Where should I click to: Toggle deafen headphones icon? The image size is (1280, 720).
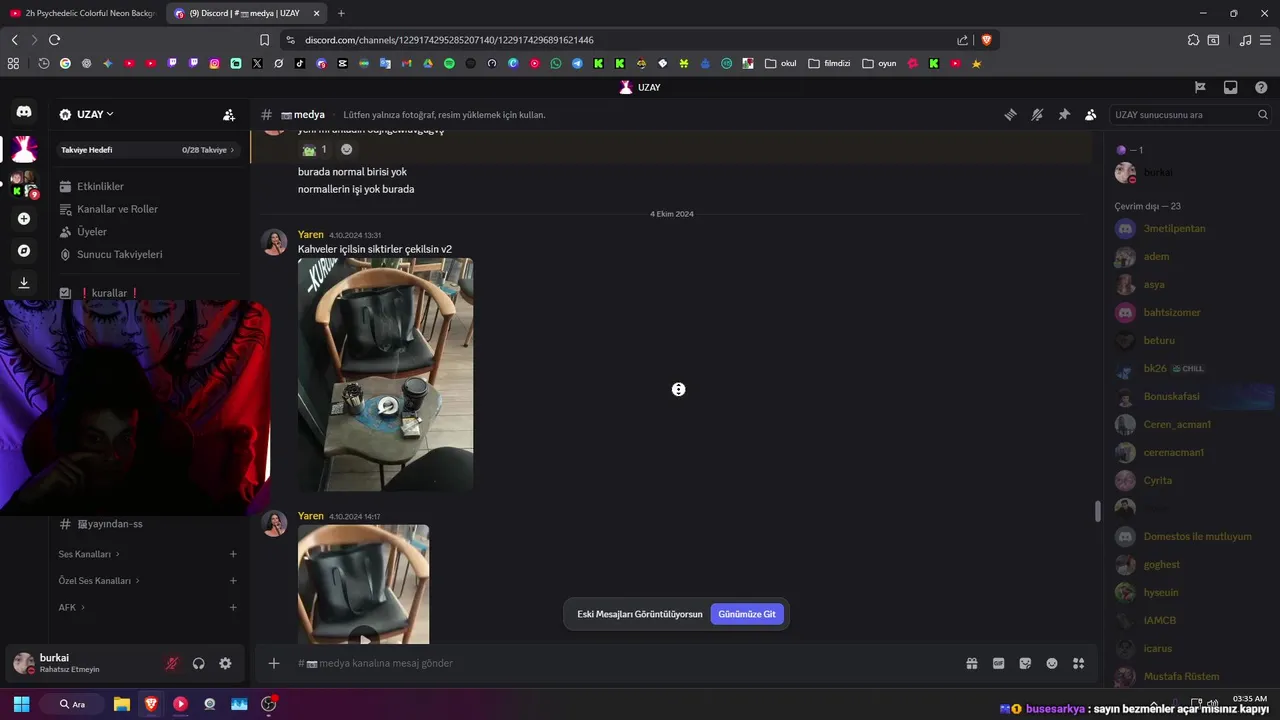[199, 663]
